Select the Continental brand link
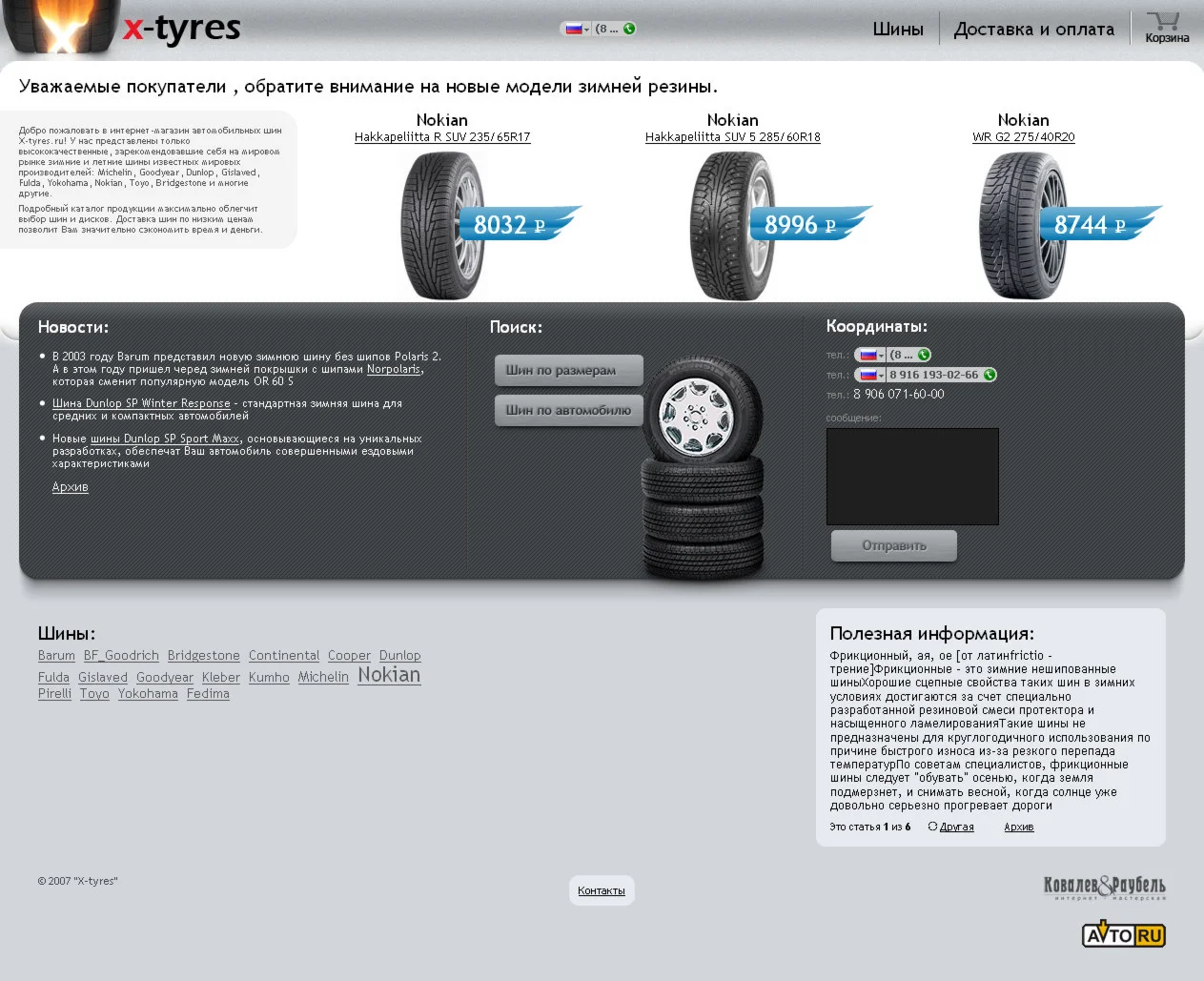Screen dimensions: 1204x981 point(284,656)
